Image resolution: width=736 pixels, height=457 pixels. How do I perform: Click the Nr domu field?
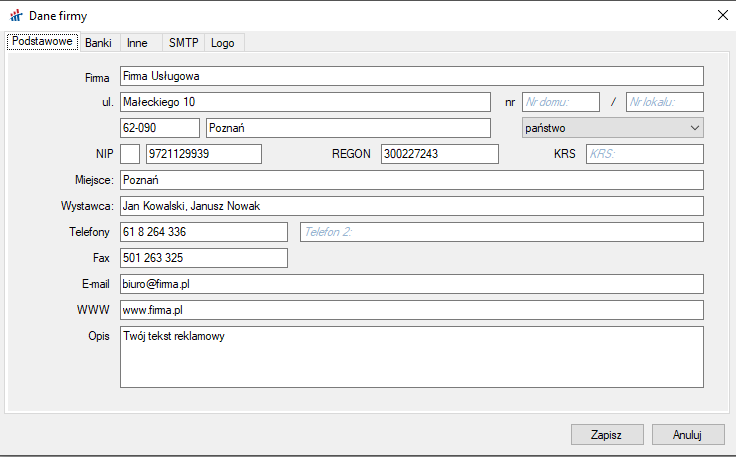click(x=560, y=102)
